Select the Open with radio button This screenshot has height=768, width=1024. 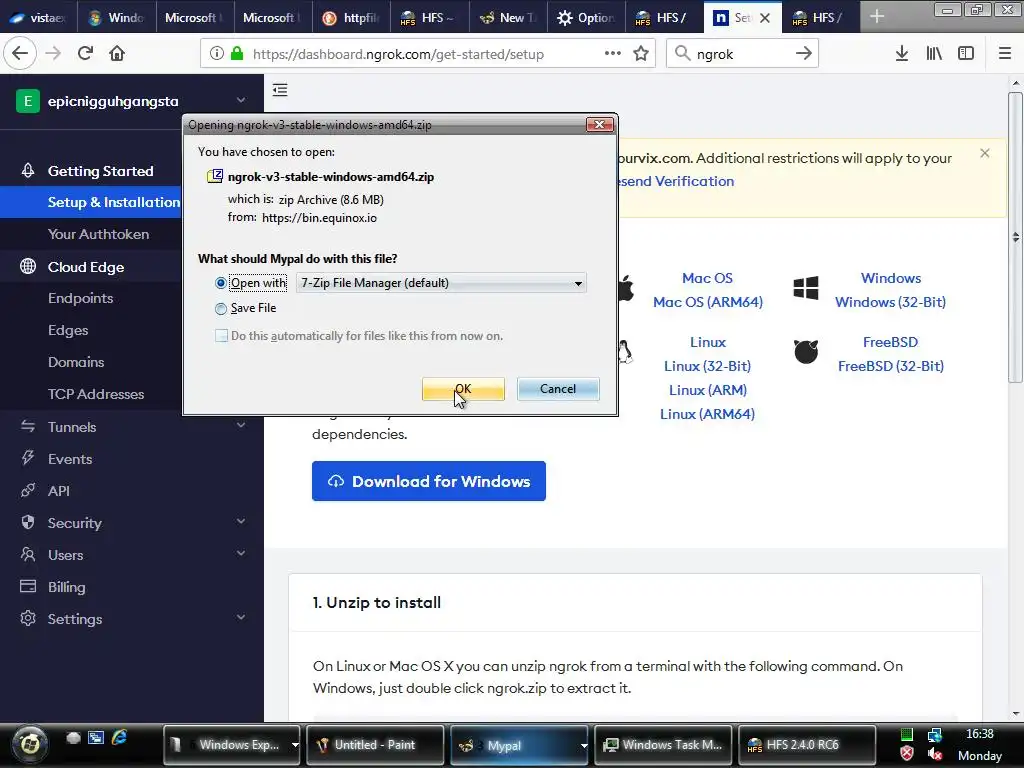coord(221,283)
